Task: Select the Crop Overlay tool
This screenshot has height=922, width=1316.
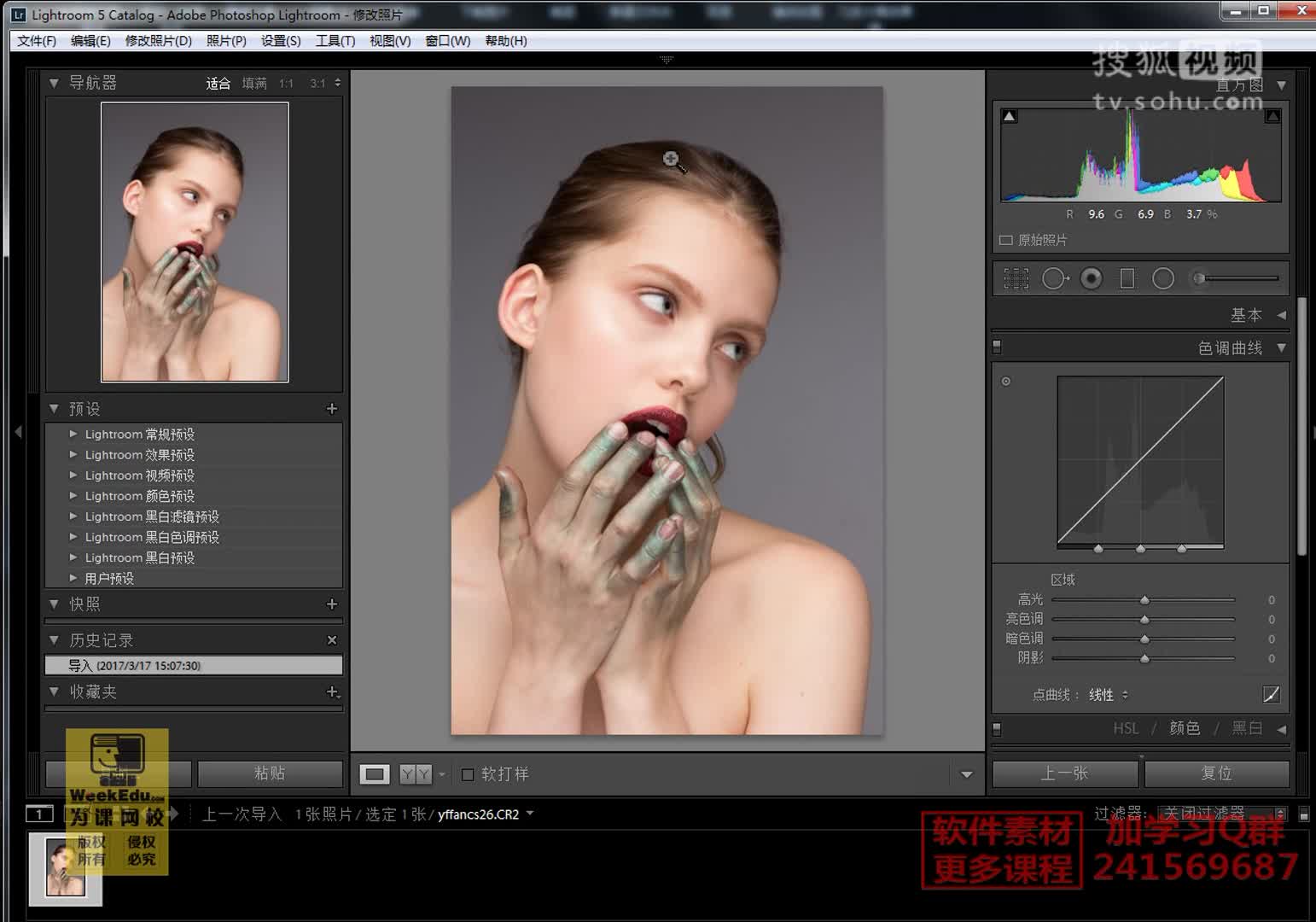Action: [1016, 279]
